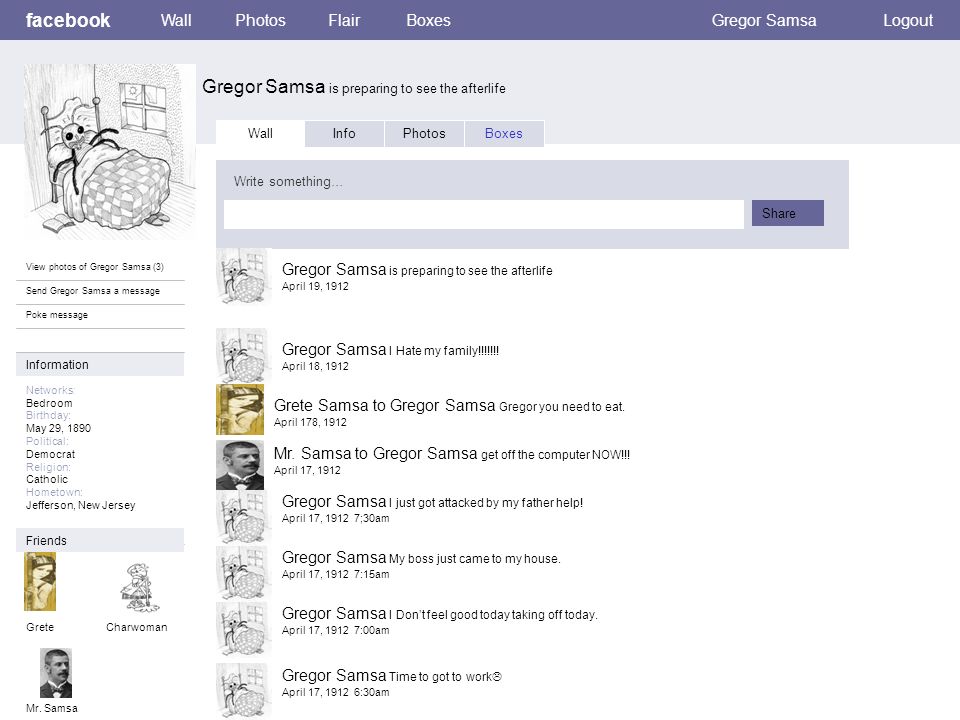960x720 pixels.
Task: Open View photos of Gregor Samsa (3)
Action: click(x=95, y=267)
